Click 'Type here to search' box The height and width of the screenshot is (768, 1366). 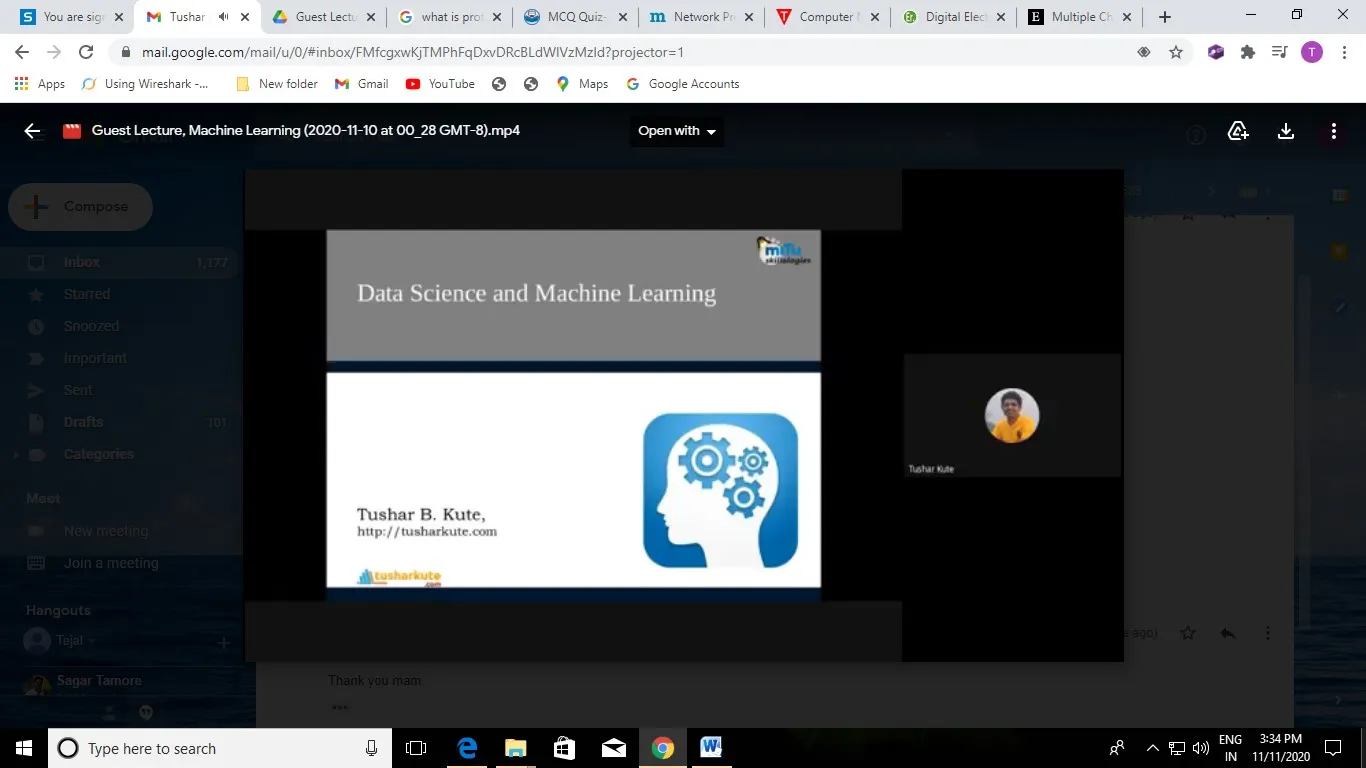(218, 748)
